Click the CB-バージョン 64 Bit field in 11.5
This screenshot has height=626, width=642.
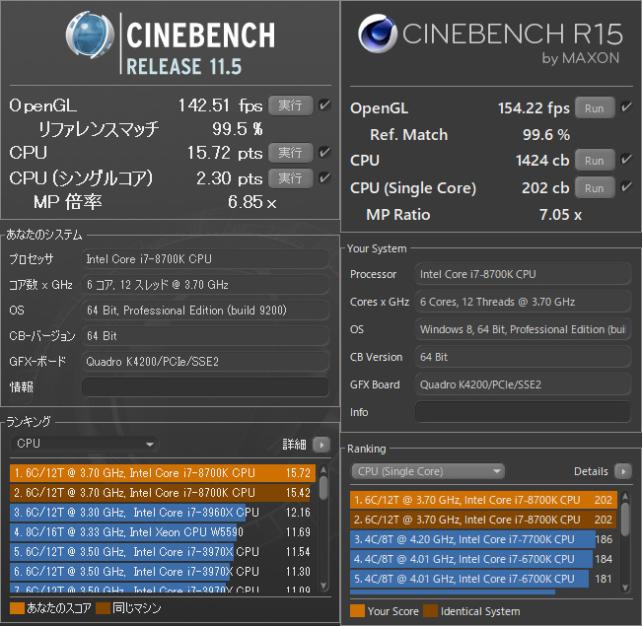tap(205, 336)
